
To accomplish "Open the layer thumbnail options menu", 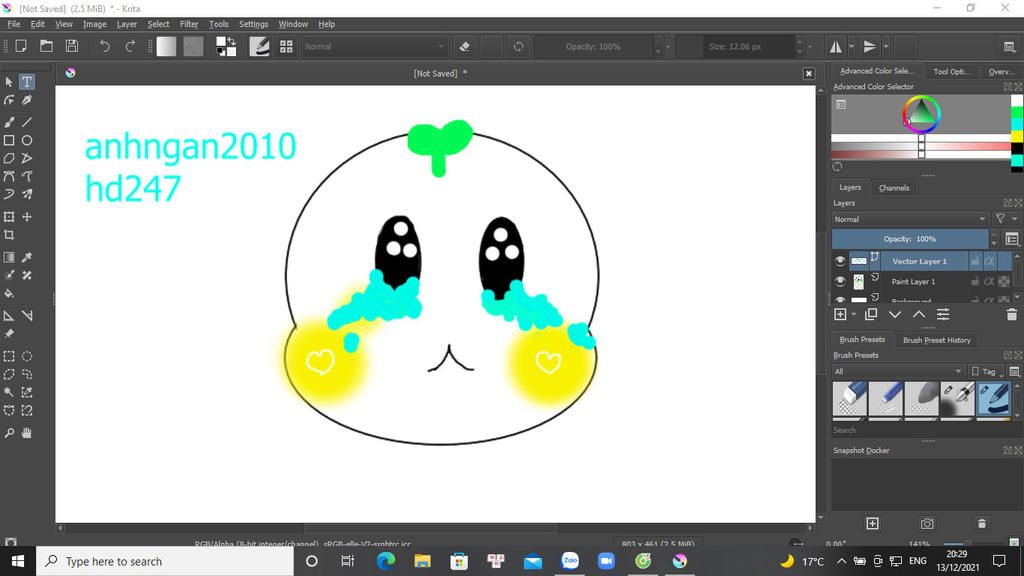I will [x=1012, y=239].
